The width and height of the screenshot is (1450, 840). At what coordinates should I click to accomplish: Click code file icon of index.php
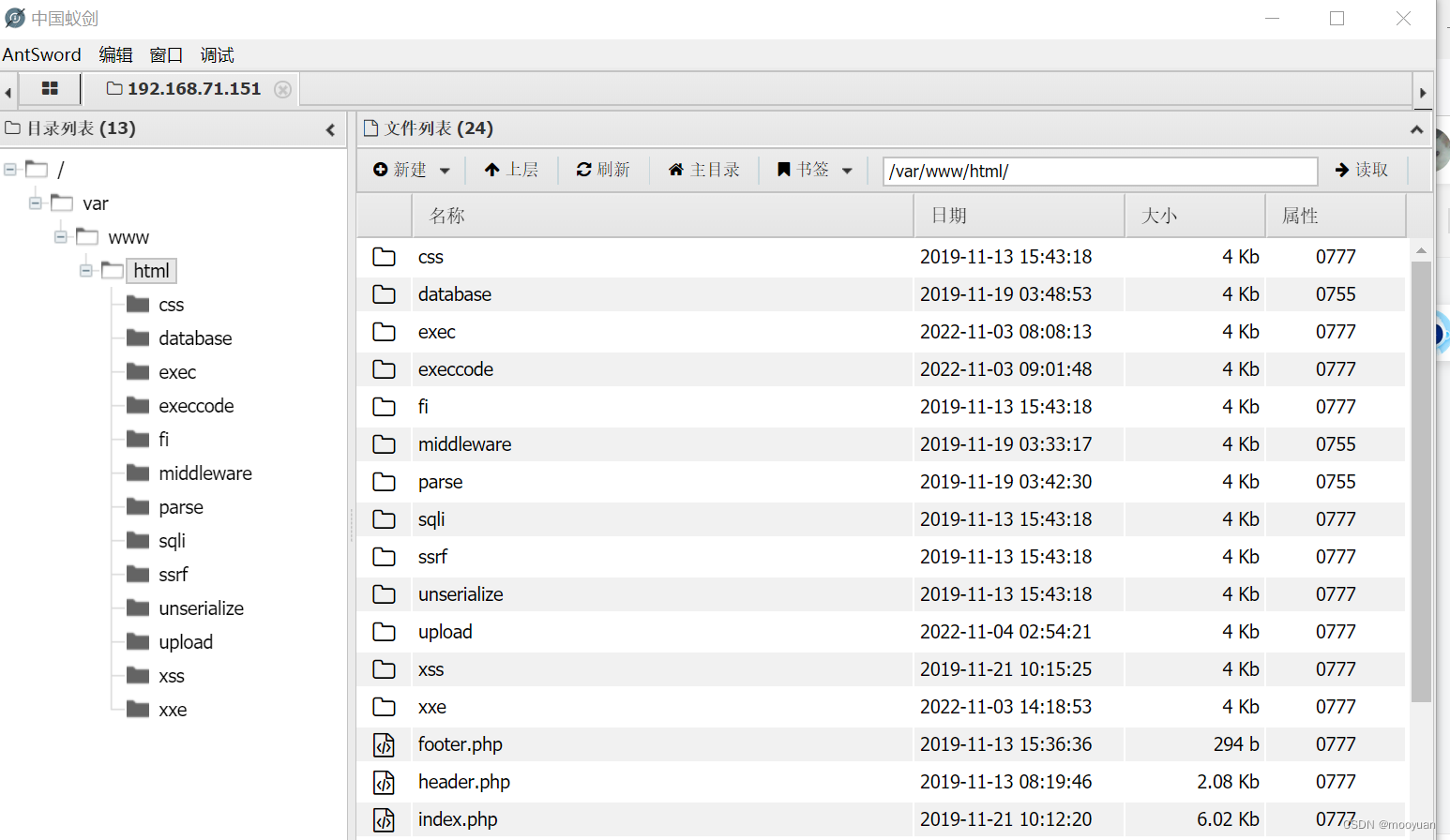point(384,819)
